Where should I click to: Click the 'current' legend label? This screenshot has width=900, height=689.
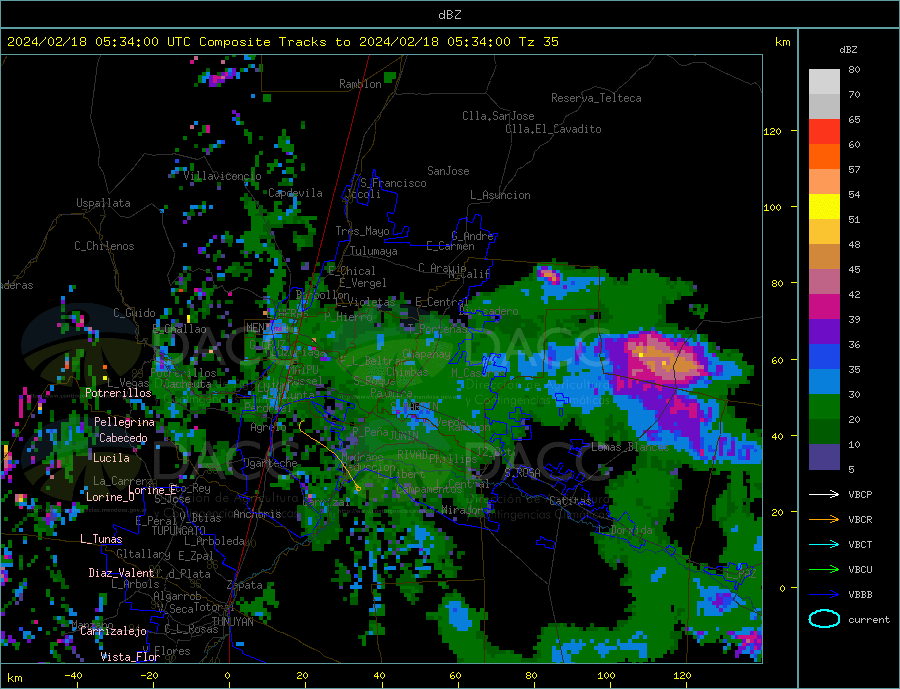tap(869, 620)
